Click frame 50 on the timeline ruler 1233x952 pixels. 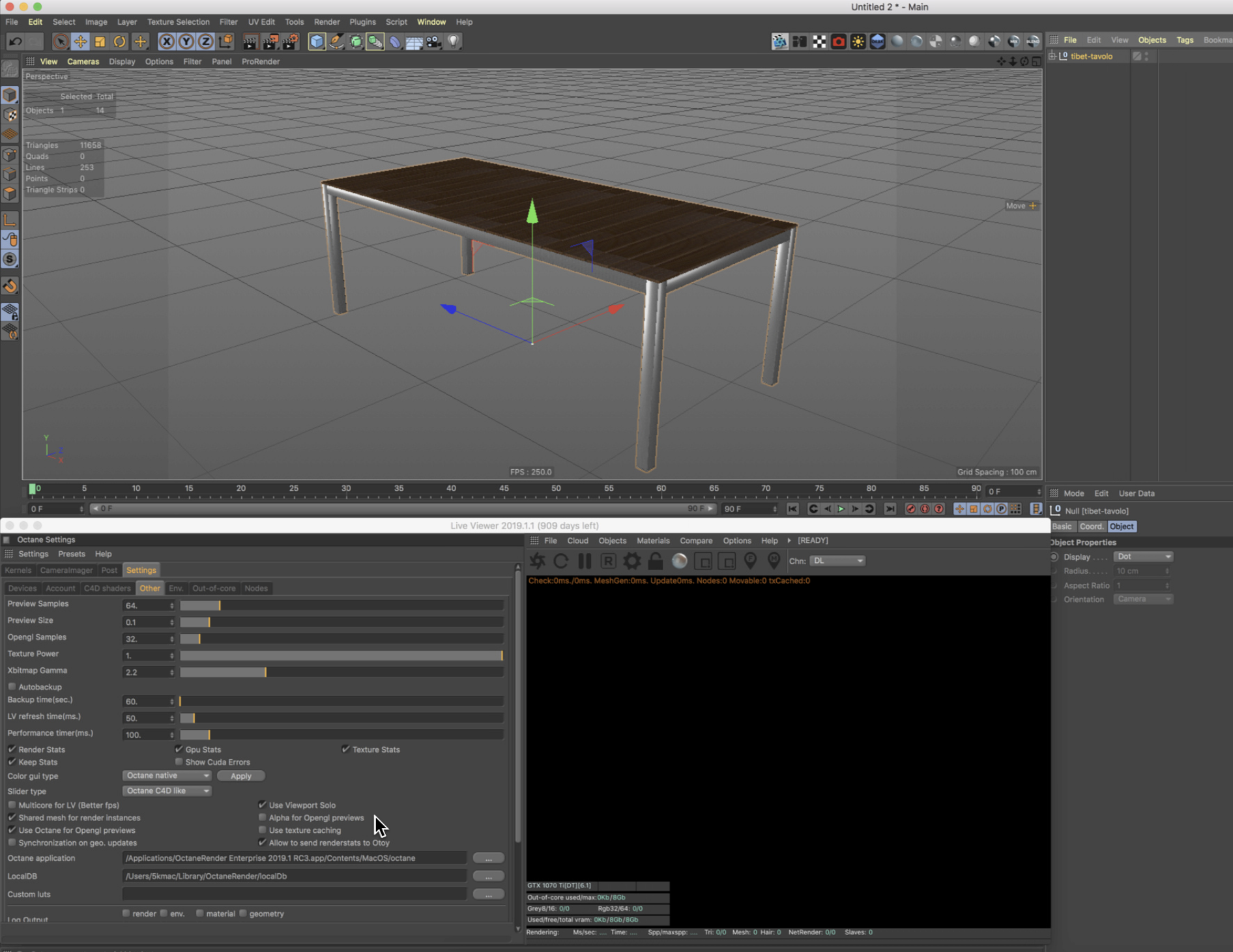pos(556,489)
